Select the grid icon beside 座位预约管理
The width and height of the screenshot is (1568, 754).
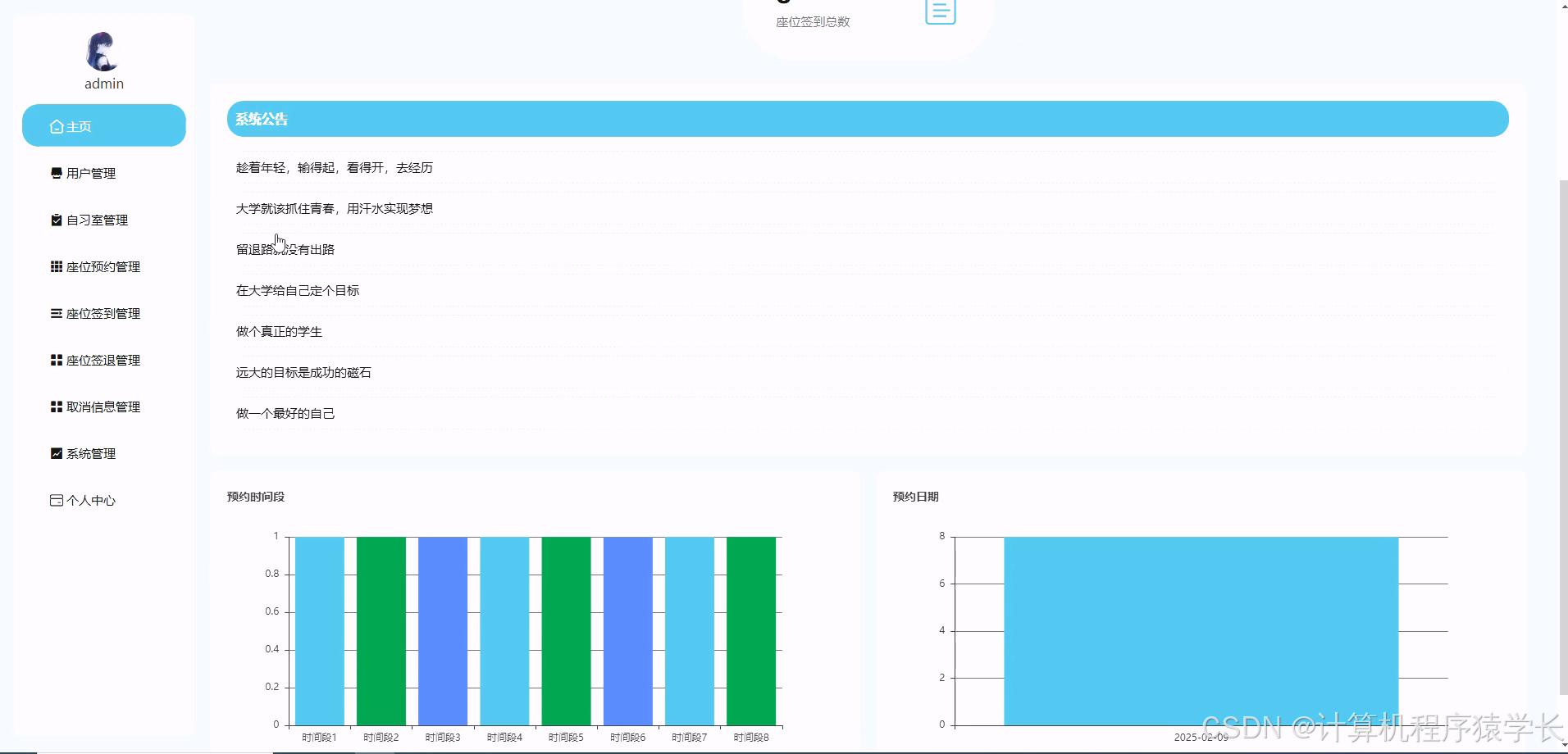pyautogui.click(x=57, y=266)
